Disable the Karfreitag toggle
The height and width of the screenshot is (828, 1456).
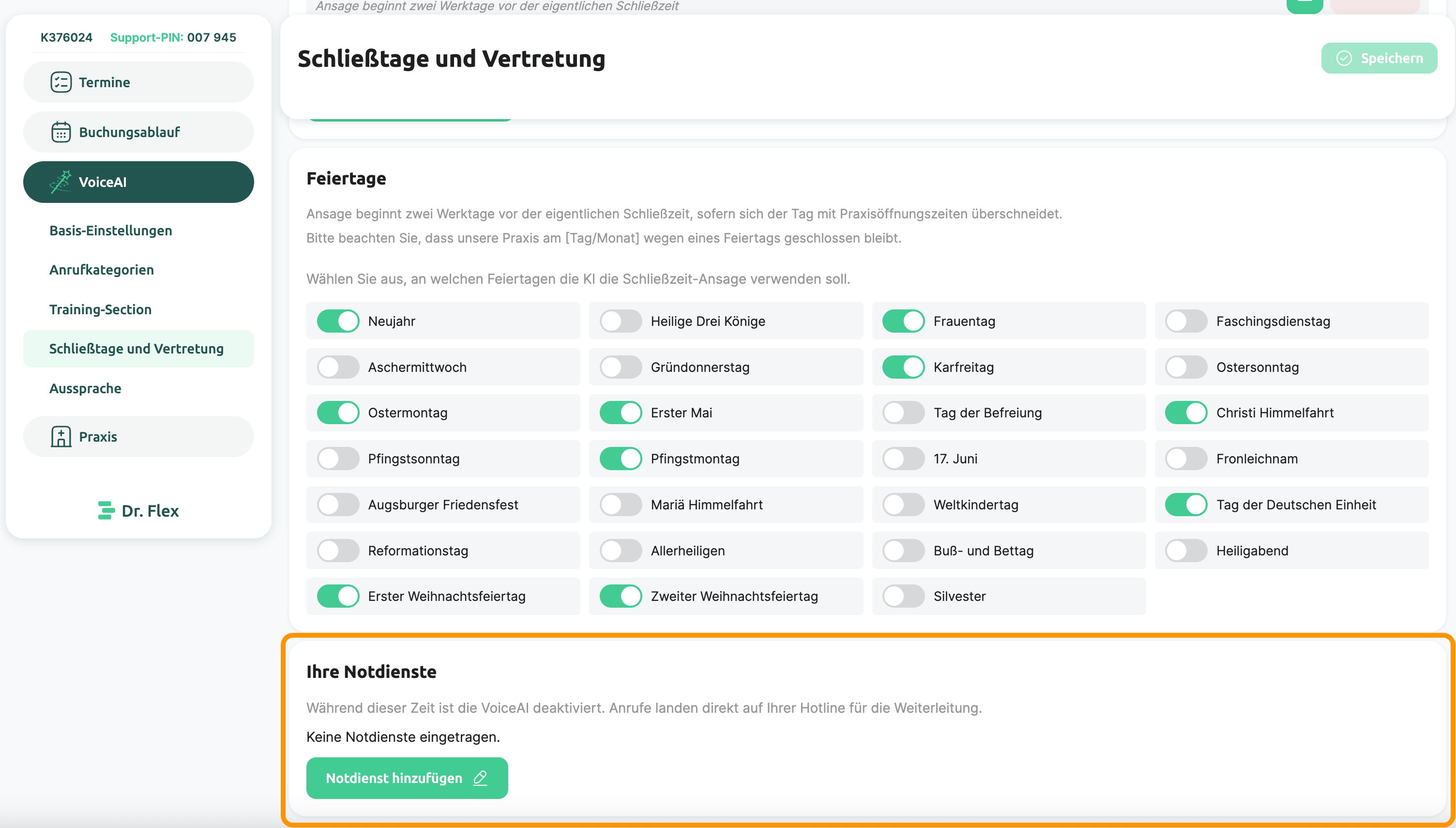[904, 367]
